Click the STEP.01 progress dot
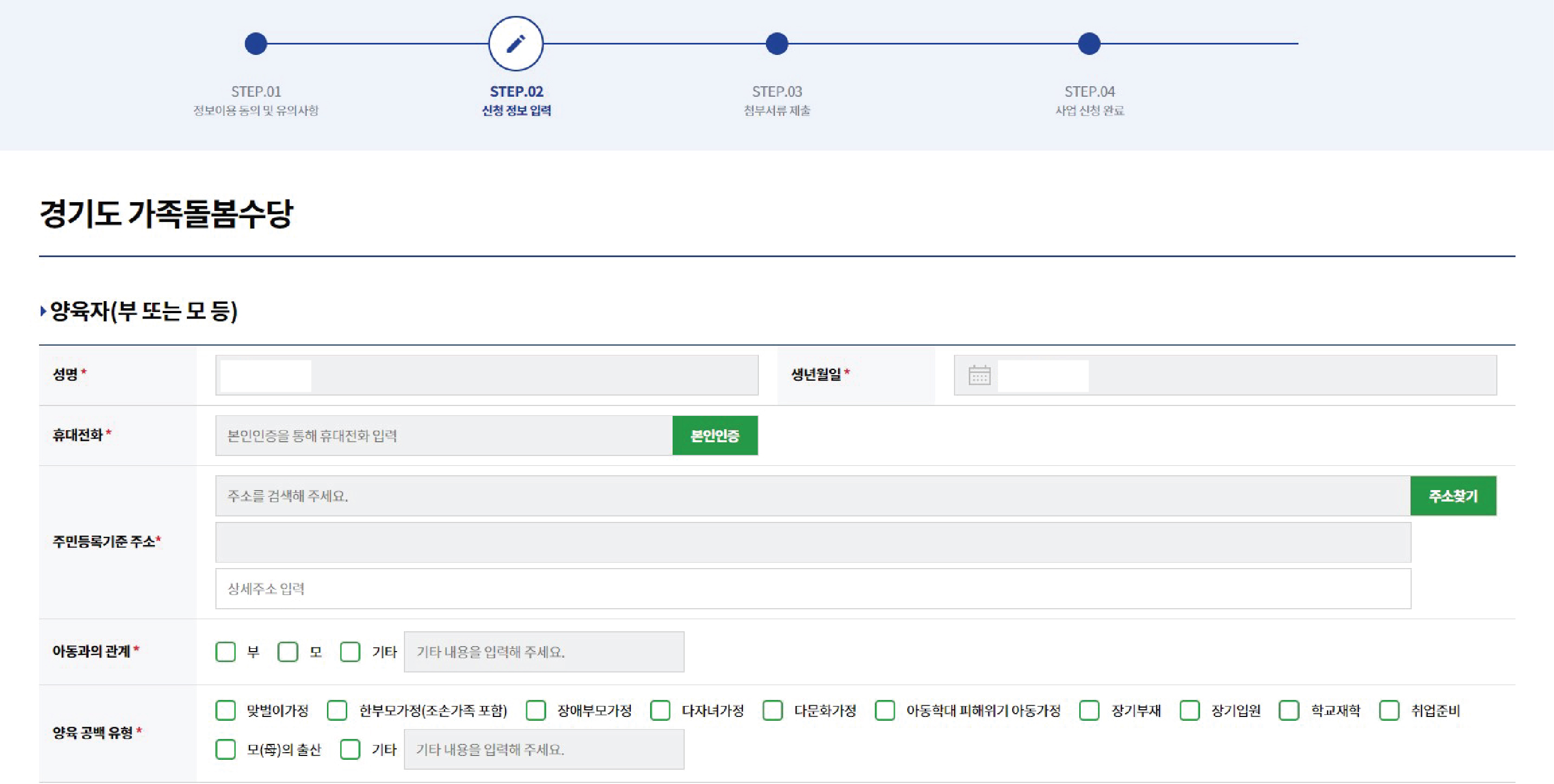Viewport: 1554px width, 784px height. [x=256, y=43]
